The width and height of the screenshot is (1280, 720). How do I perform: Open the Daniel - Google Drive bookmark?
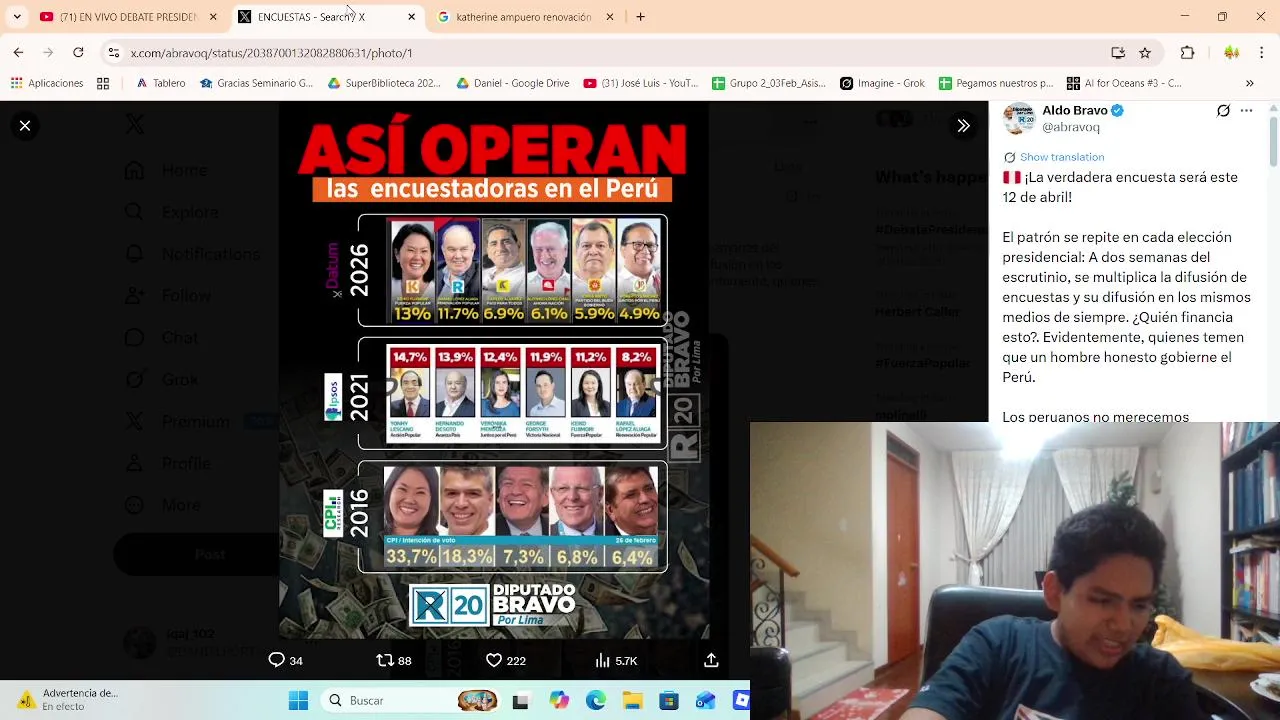click(x=513, y=83)
